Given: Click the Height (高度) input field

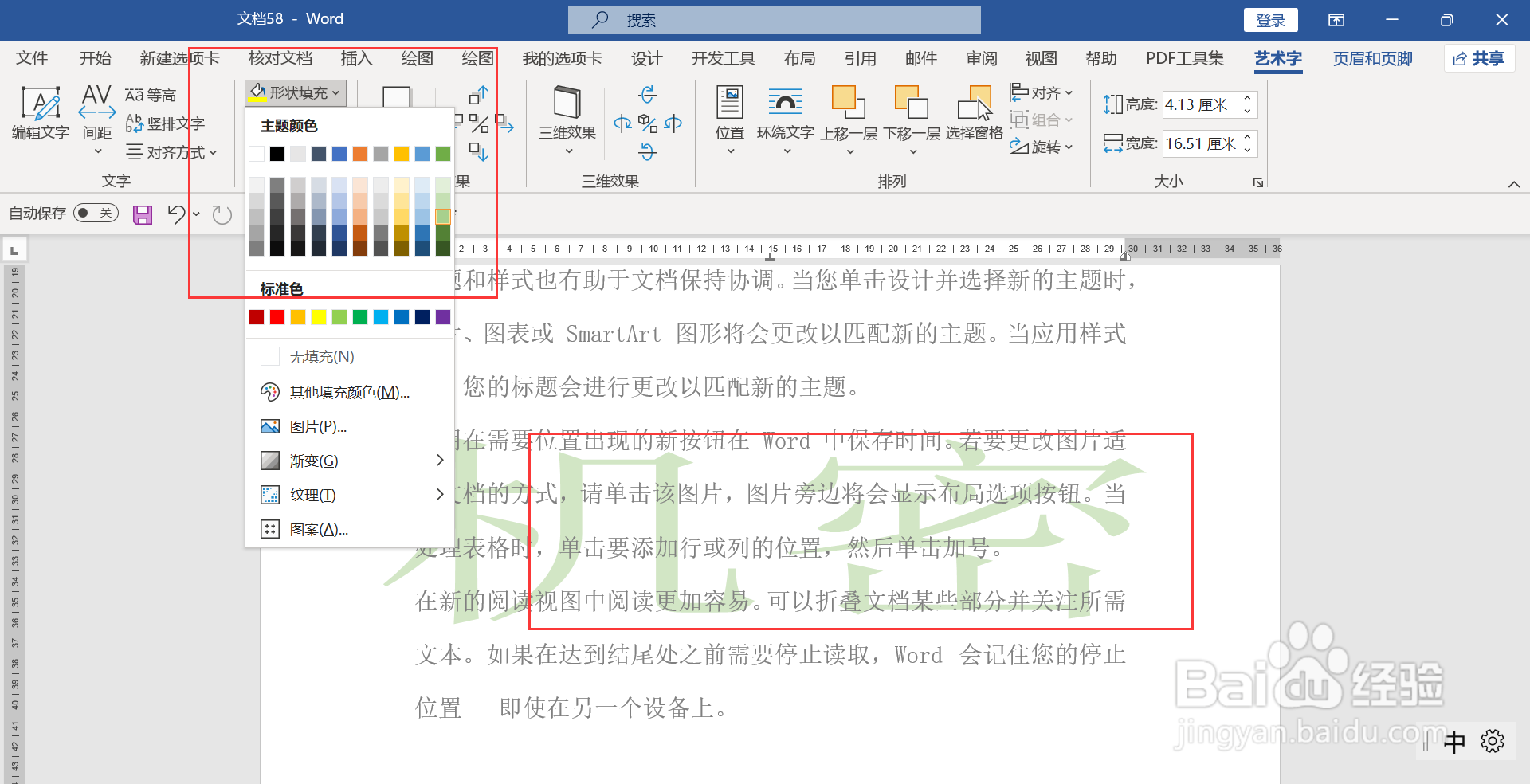Looking at the screenshot, I should coord(1202,104).
